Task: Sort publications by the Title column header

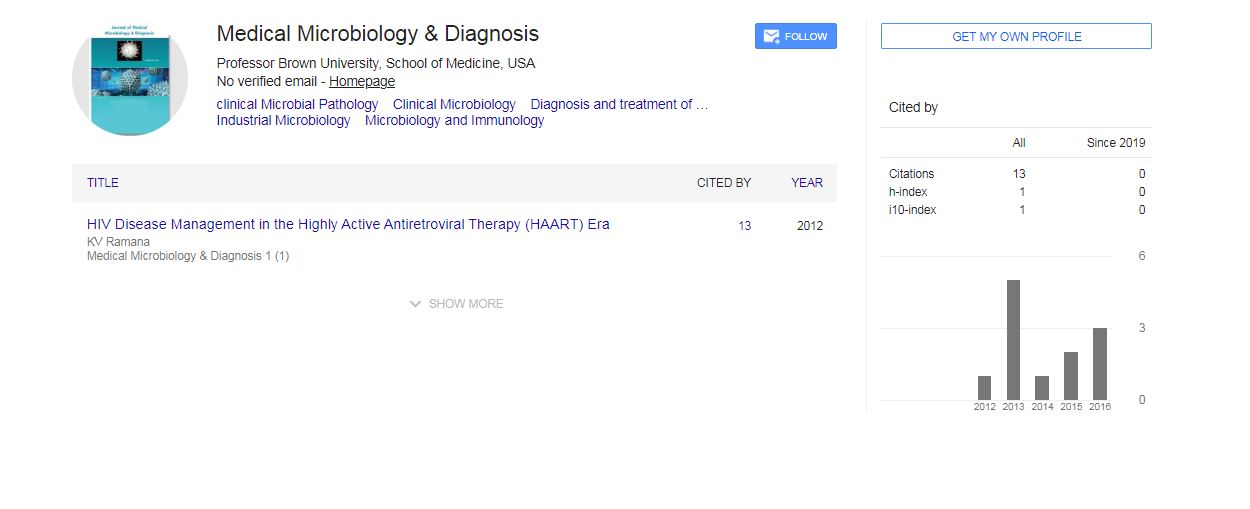Action: 103,183
